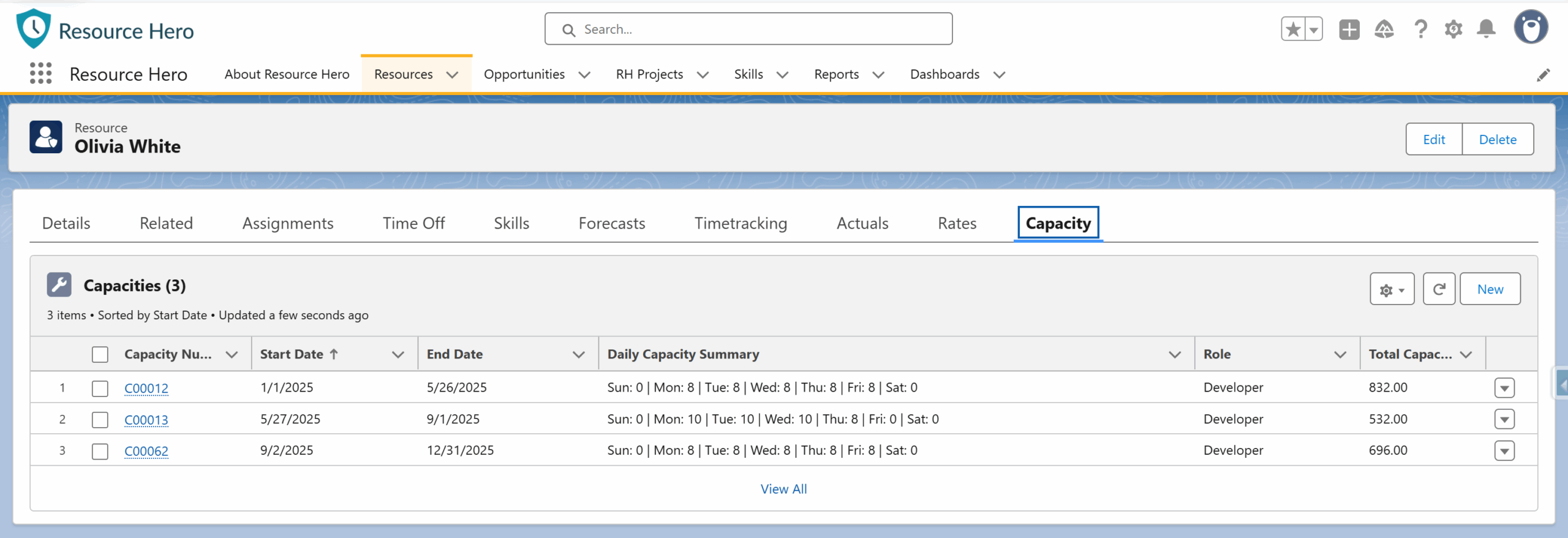Open the Help question mark icon
The height and width of the screenshot is (538, 1568).
[x=1420, y=29]
